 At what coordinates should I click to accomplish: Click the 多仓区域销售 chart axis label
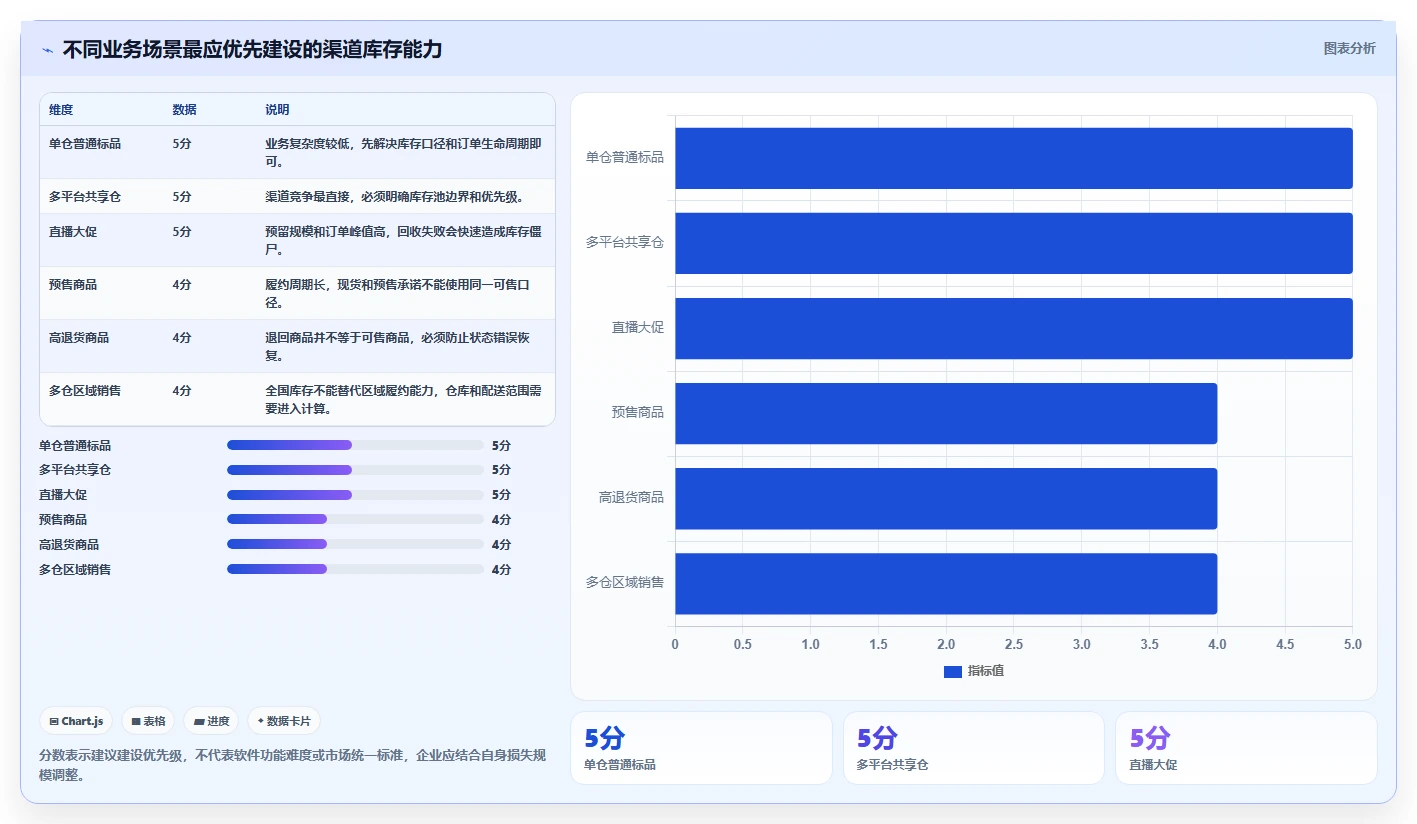tap(625, 583)
